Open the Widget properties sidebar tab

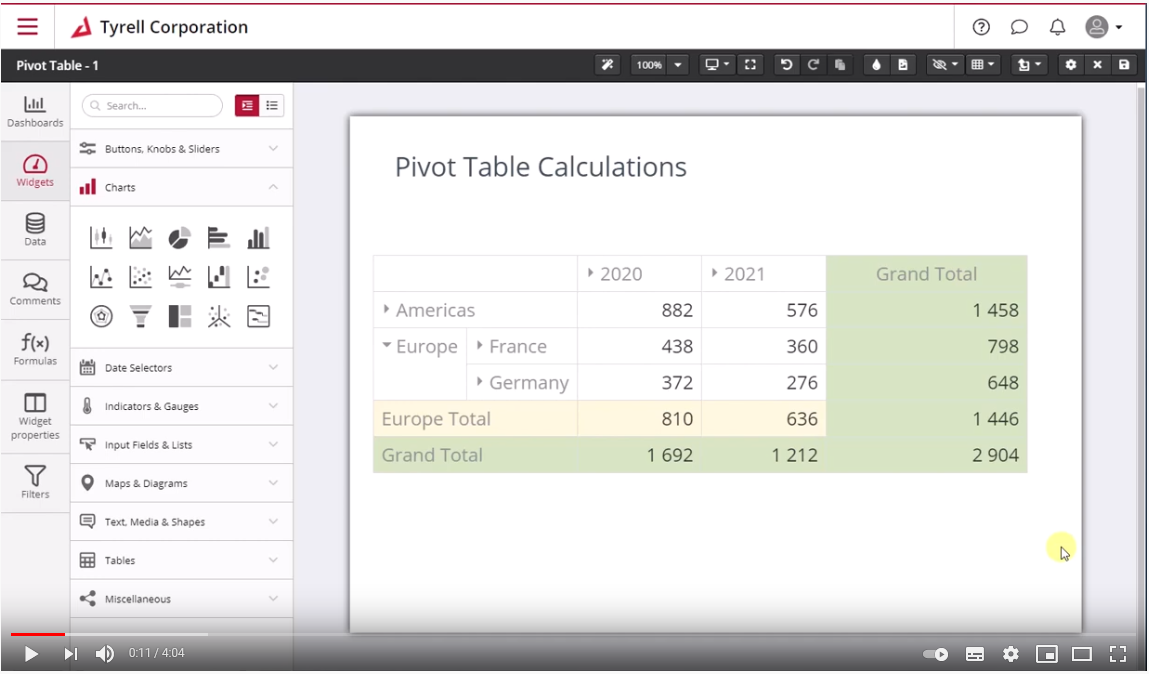(35, 415)
